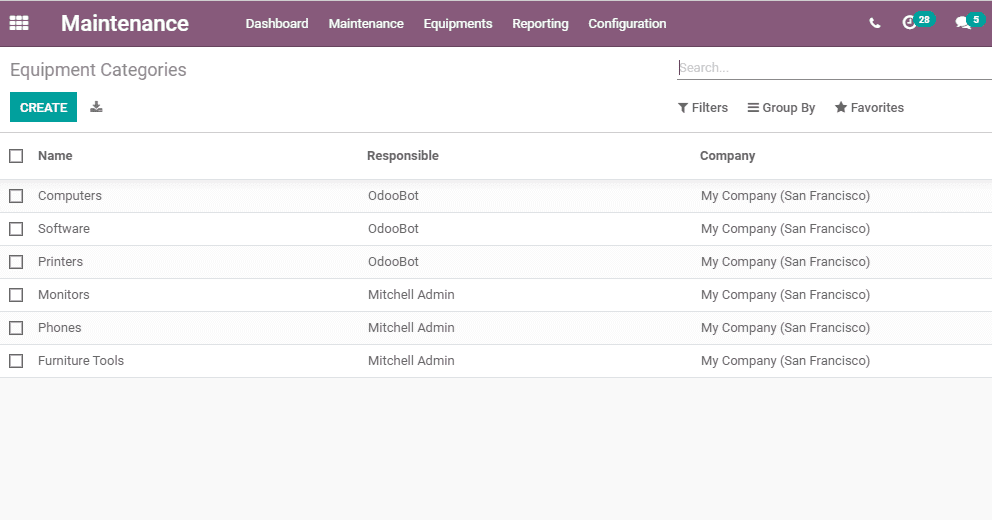The width and height of the screenshot is (992, 520).
Task: Click company cell in the Printers row
Action: (x=785, y=262)
